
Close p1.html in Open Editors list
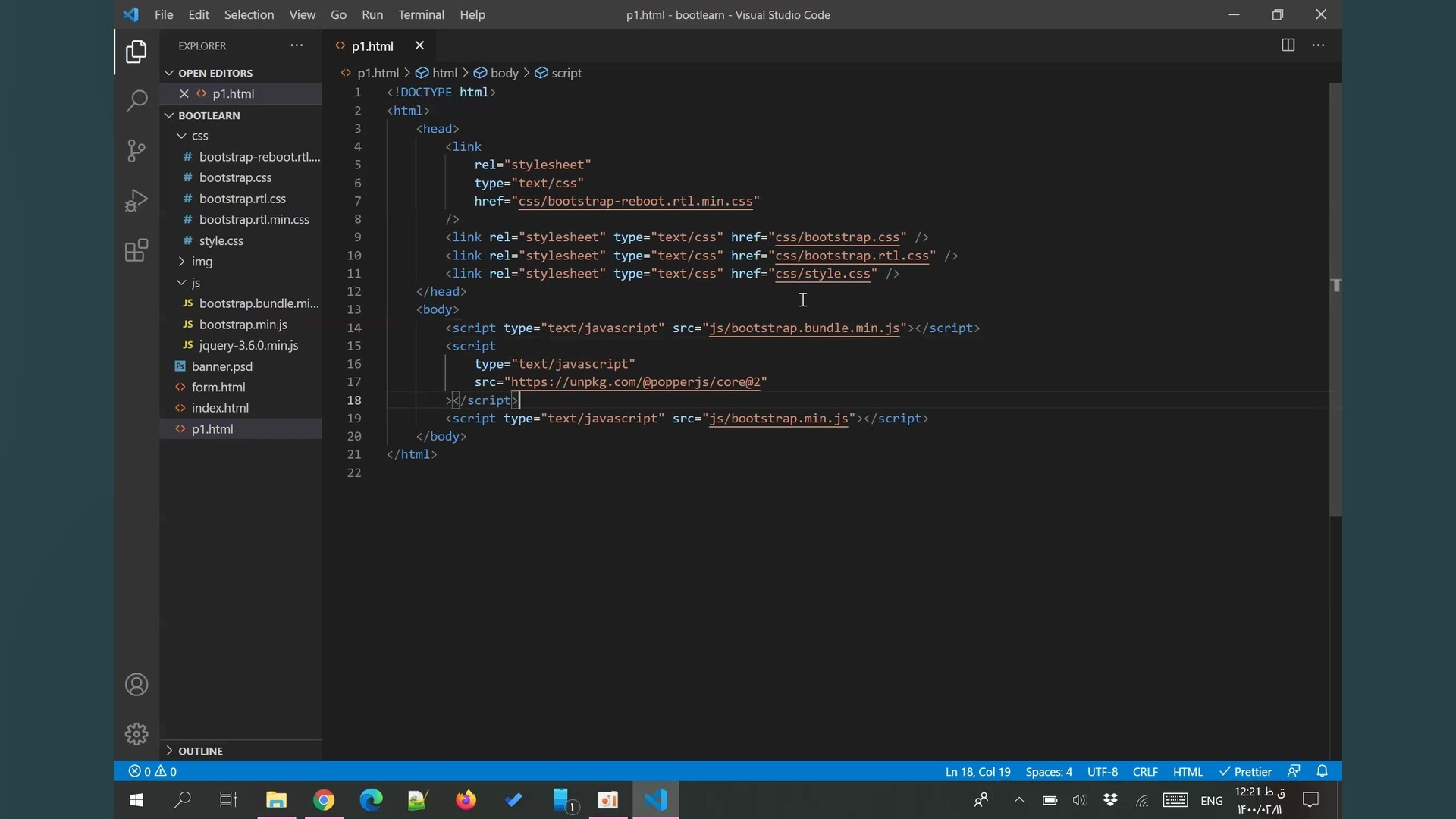[x=184, y=93]
